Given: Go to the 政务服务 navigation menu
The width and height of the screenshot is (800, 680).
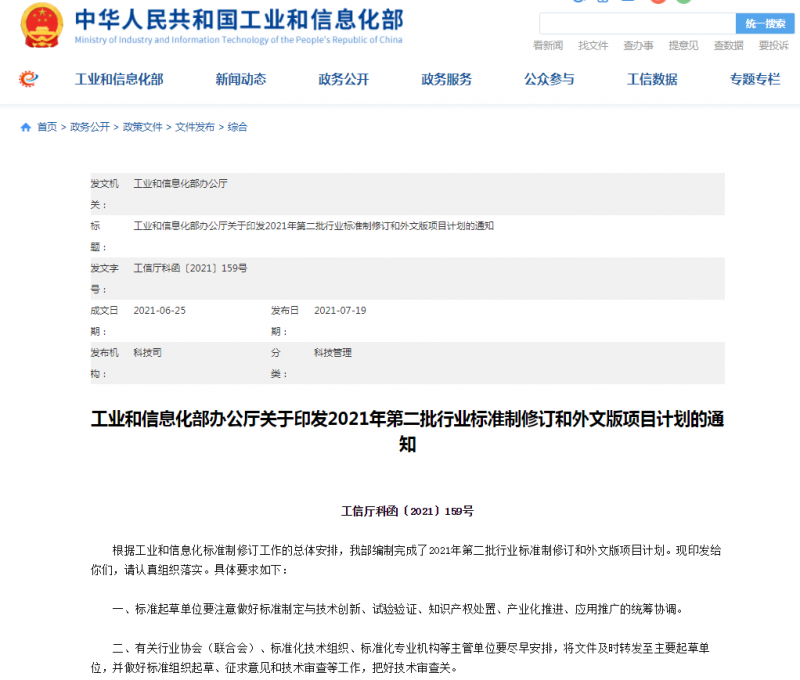Looking at the screenshot, I should click(447, 79).
